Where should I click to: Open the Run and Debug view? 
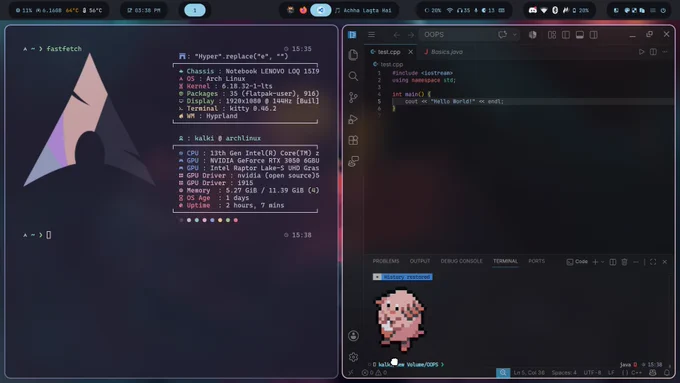353,119
